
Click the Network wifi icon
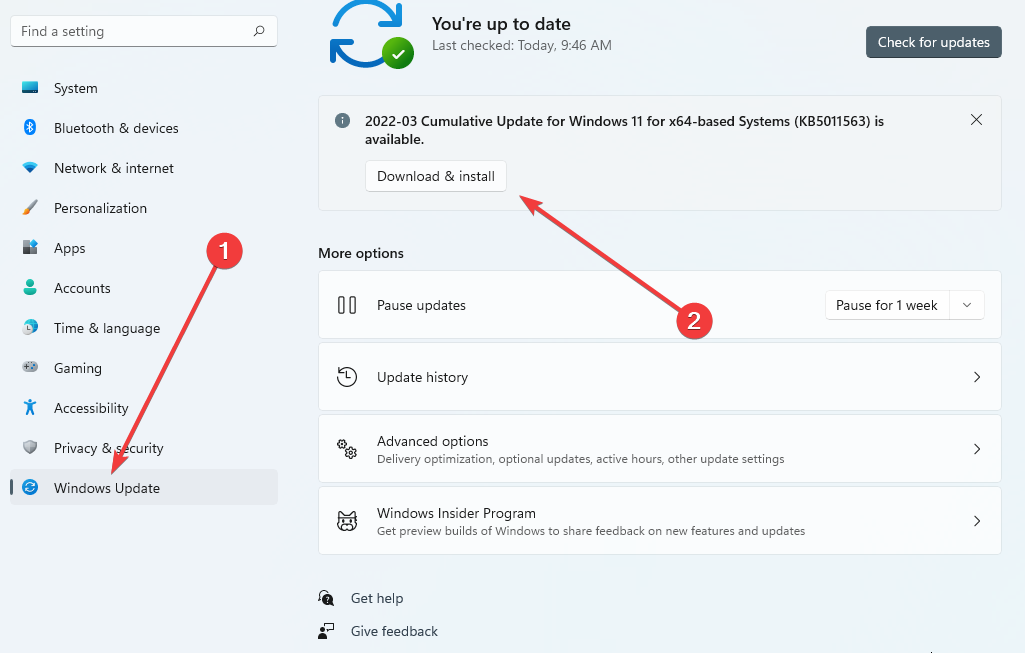pos(30,167)
